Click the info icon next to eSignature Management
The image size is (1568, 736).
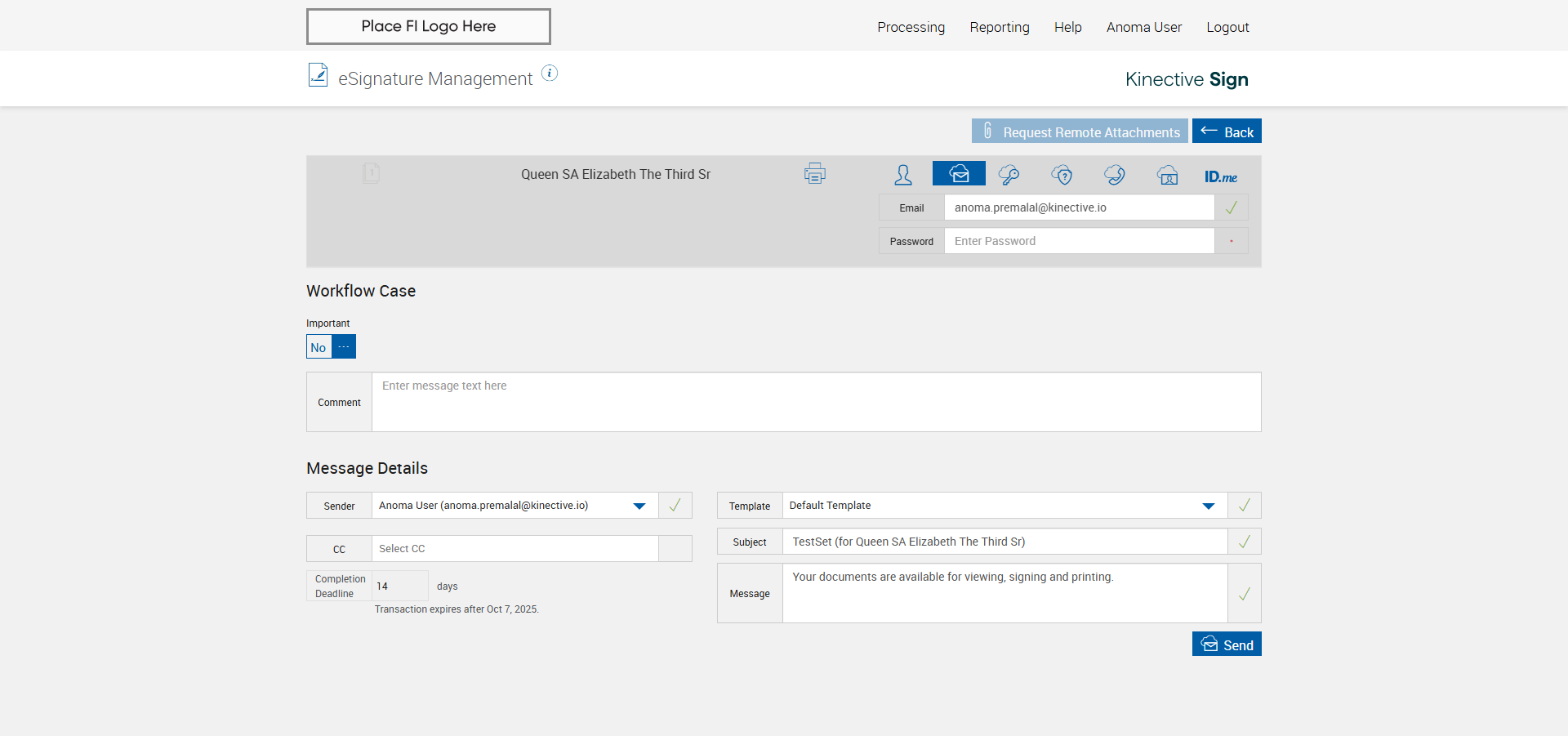pos(550,74)
